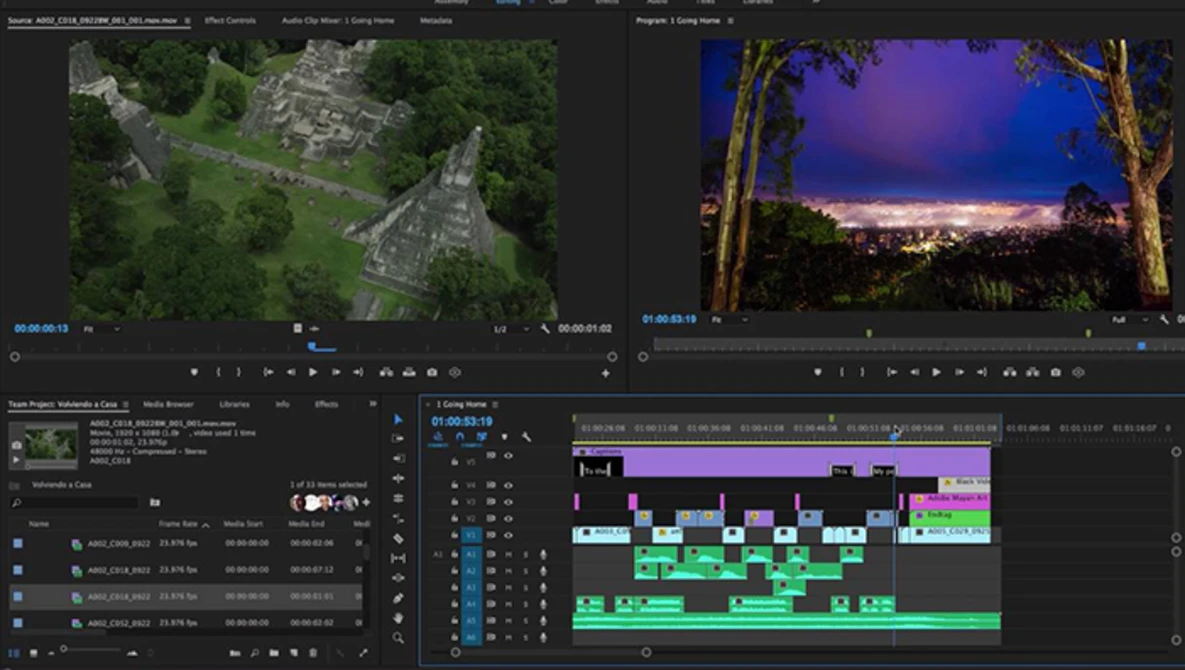
Task: Open Libraries tab
Action: pyautogui.click(x=234, y=405)
